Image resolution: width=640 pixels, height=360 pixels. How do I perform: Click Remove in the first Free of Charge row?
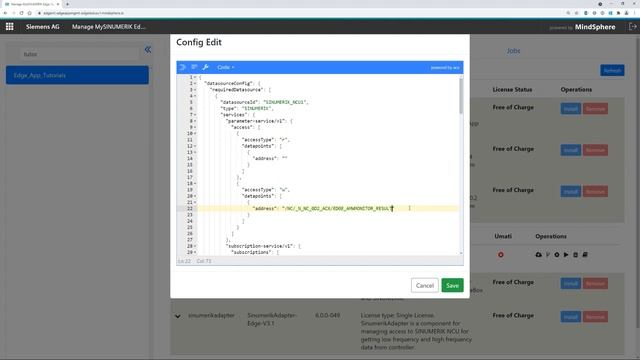pyautogui.click(x=595, y=109)
